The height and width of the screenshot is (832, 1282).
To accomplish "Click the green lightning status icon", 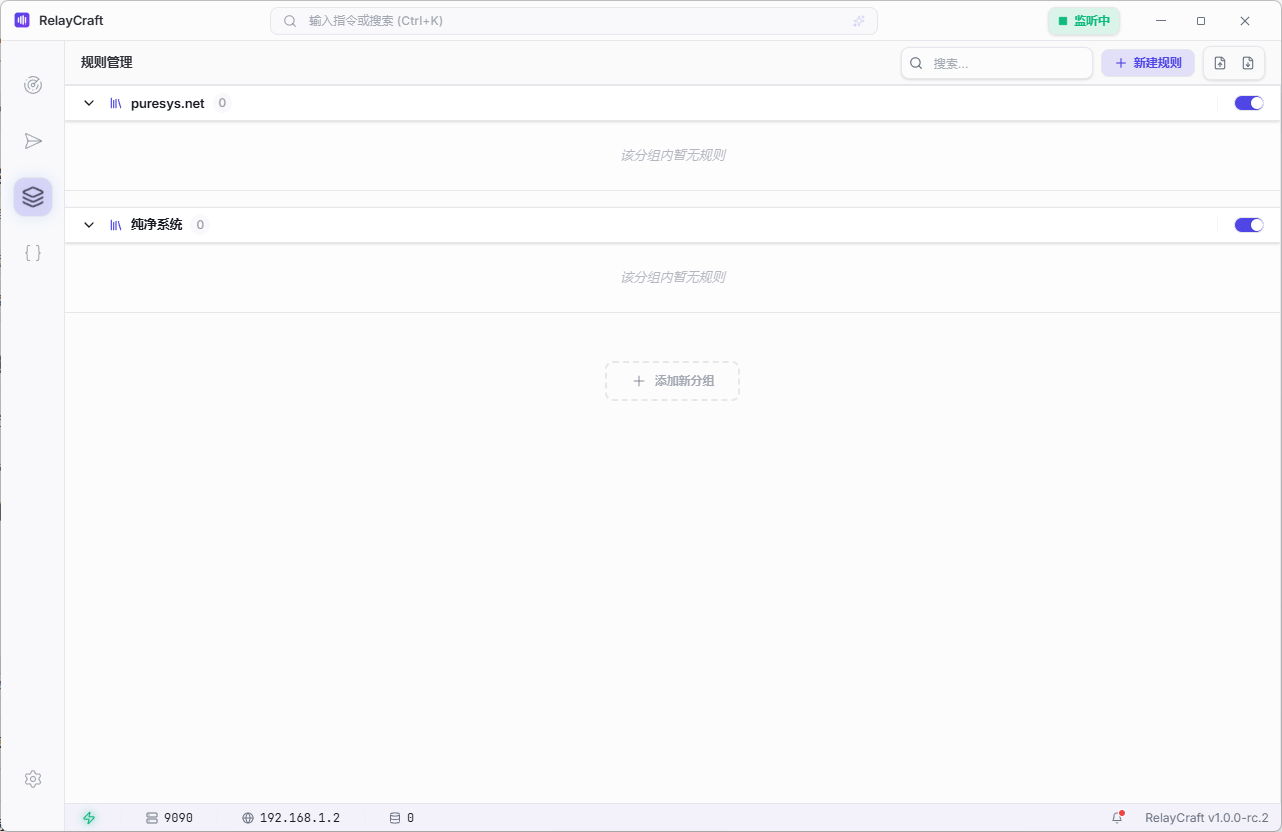I will tap(89, 818).
